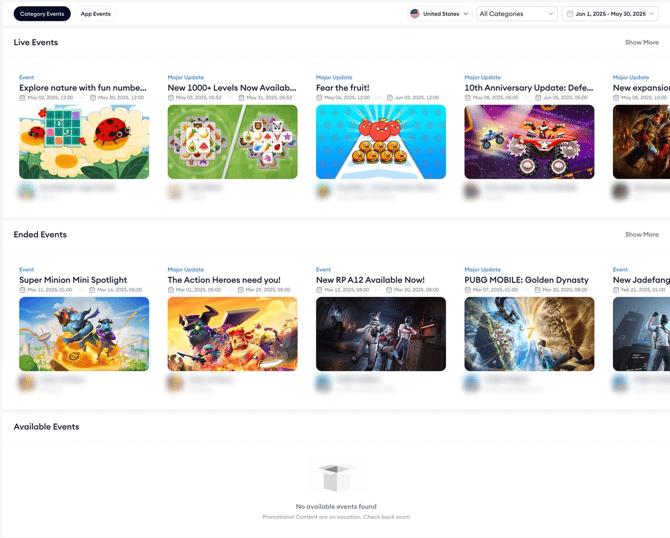Image resolution: width=670 pixels, height=538 pixels.
Task: Click the blurred app icon under Fear the fruit card
Action: (x=323, y=191)
